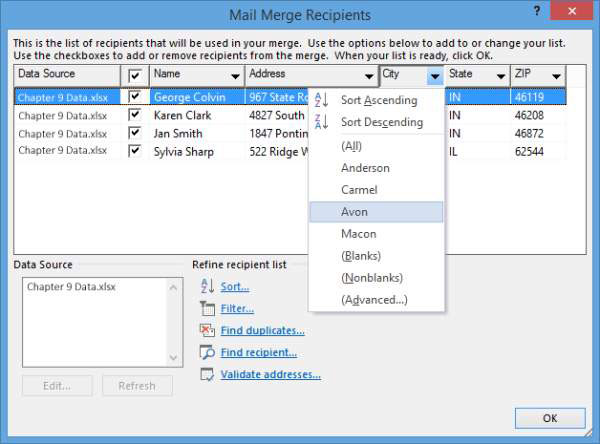This screenshot has height=444, width=600.
Task: Click the Filter funnel icon
Action: [x=207, y=308]
